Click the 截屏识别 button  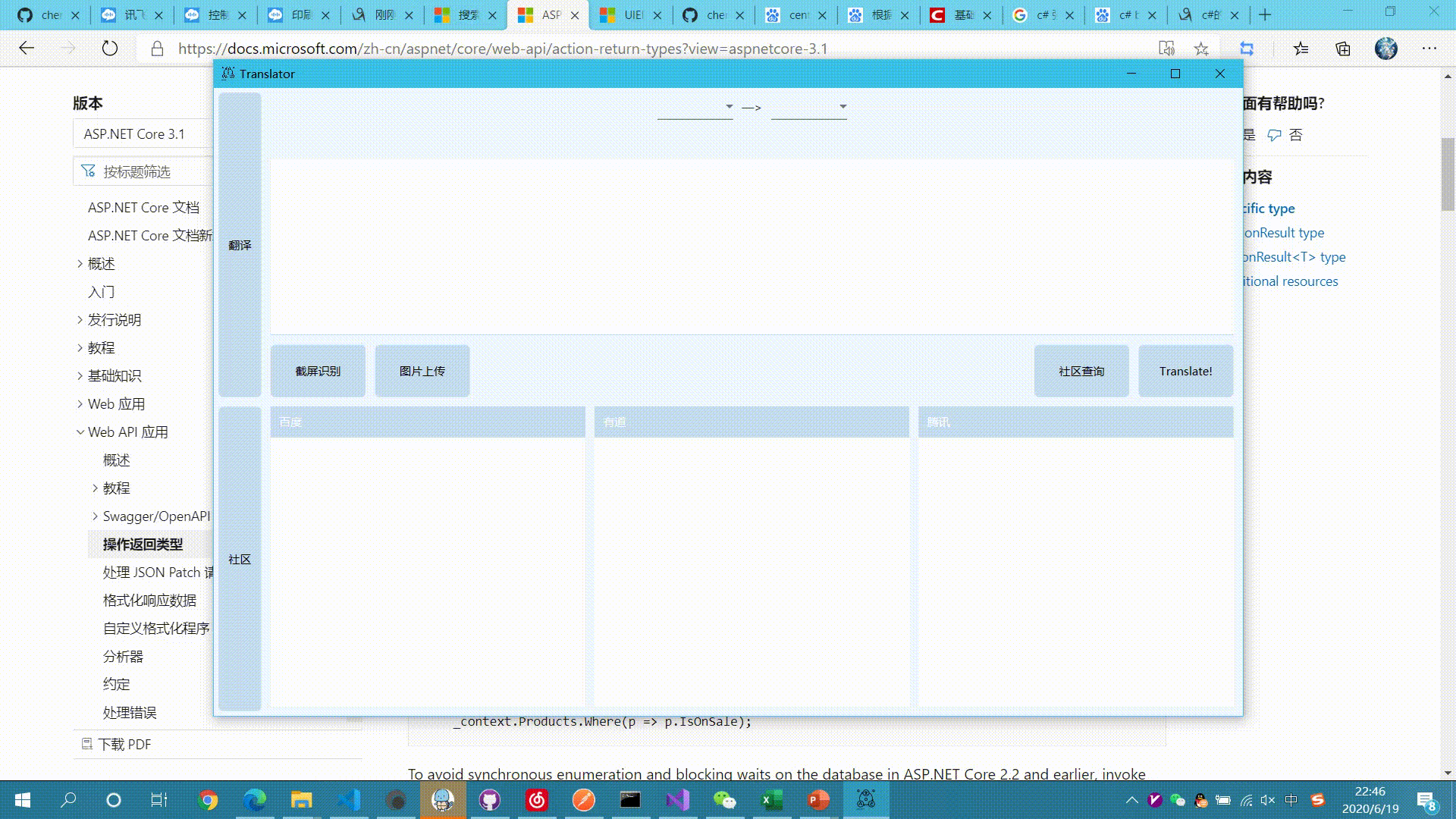[x=318, y=371]
